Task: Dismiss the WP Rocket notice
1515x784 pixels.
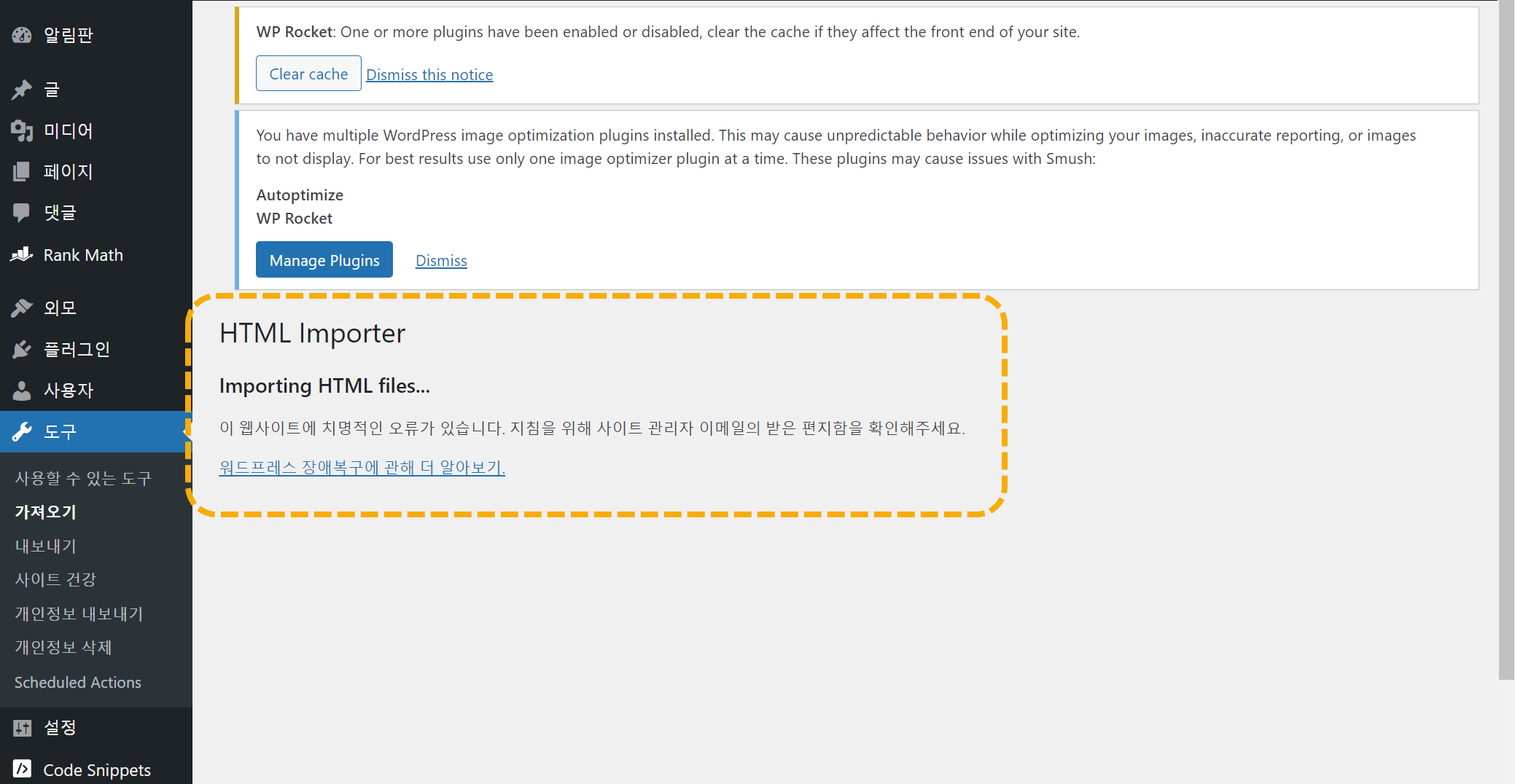Action: [x=429, y=74]
